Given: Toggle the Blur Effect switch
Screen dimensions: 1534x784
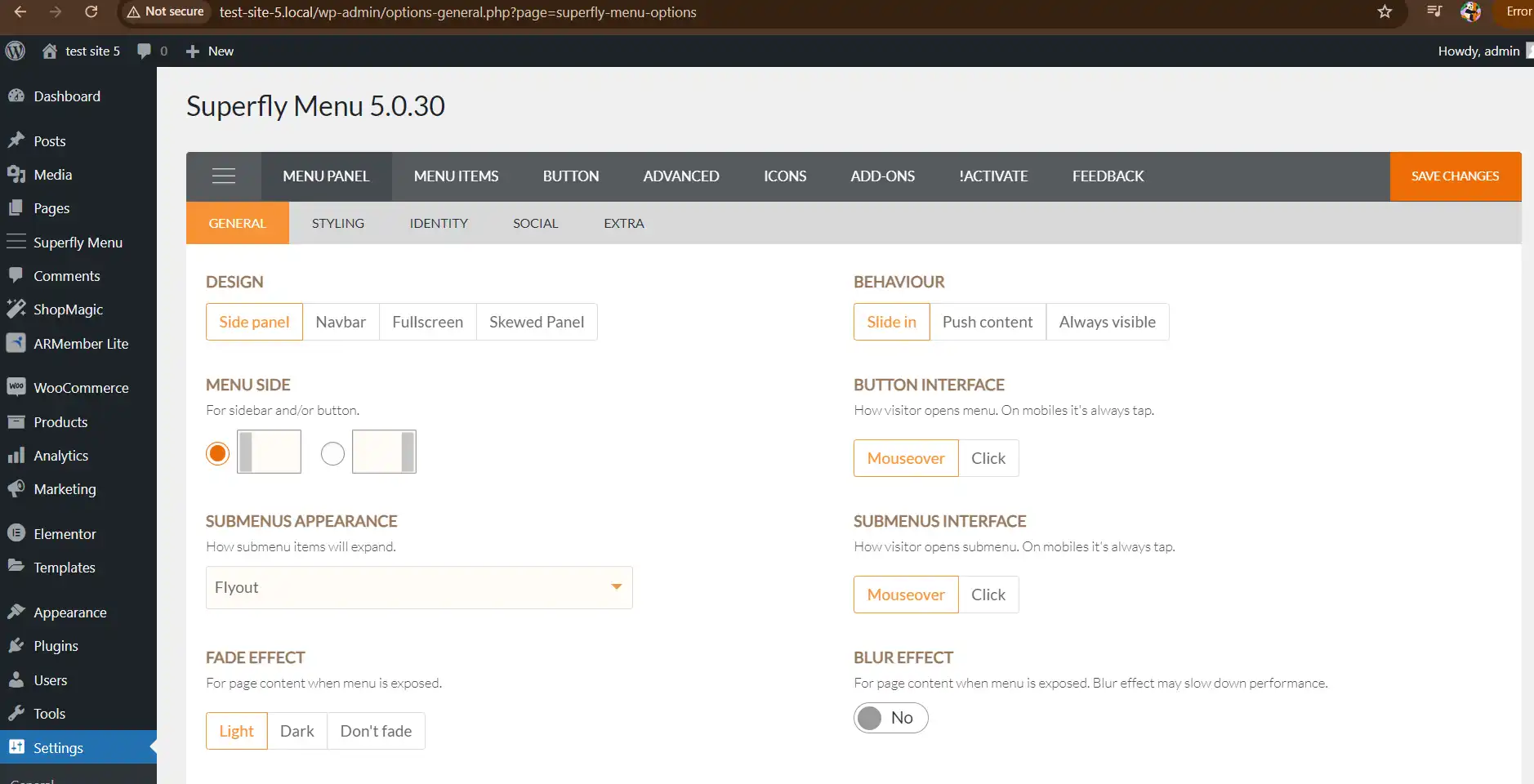Looking at the screenshot, I should [x=891, y=718].
